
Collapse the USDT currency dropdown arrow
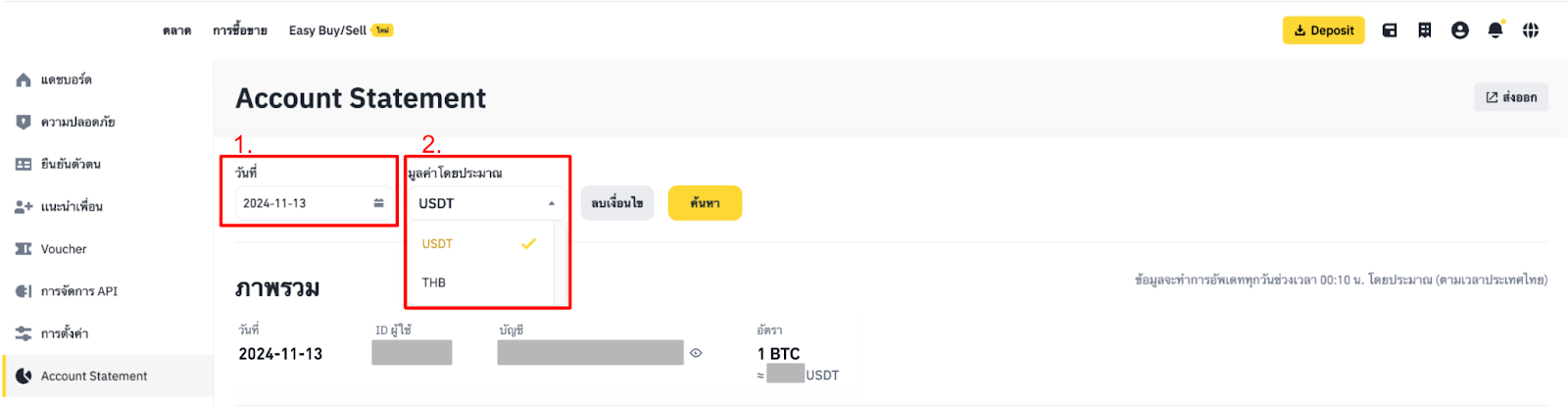coord(552,203)
